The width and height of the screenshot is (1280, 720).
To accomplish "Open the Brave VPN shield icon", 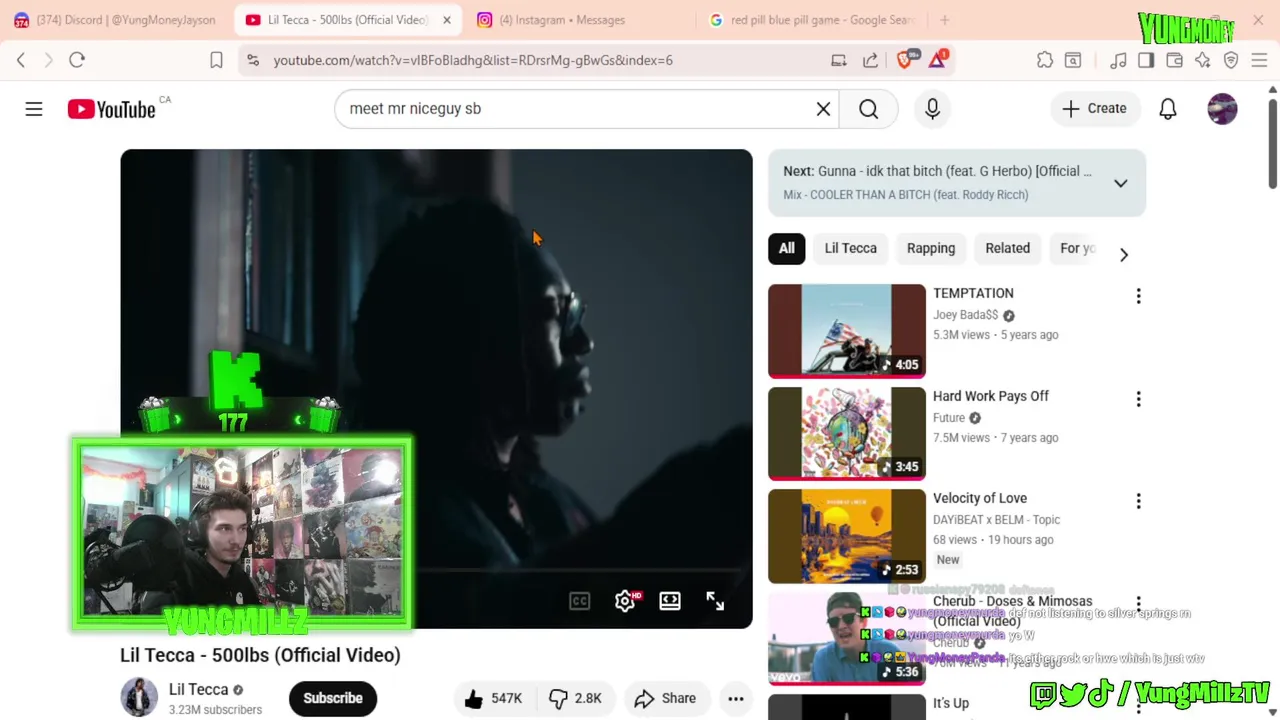I will (x=1231, y=60).
